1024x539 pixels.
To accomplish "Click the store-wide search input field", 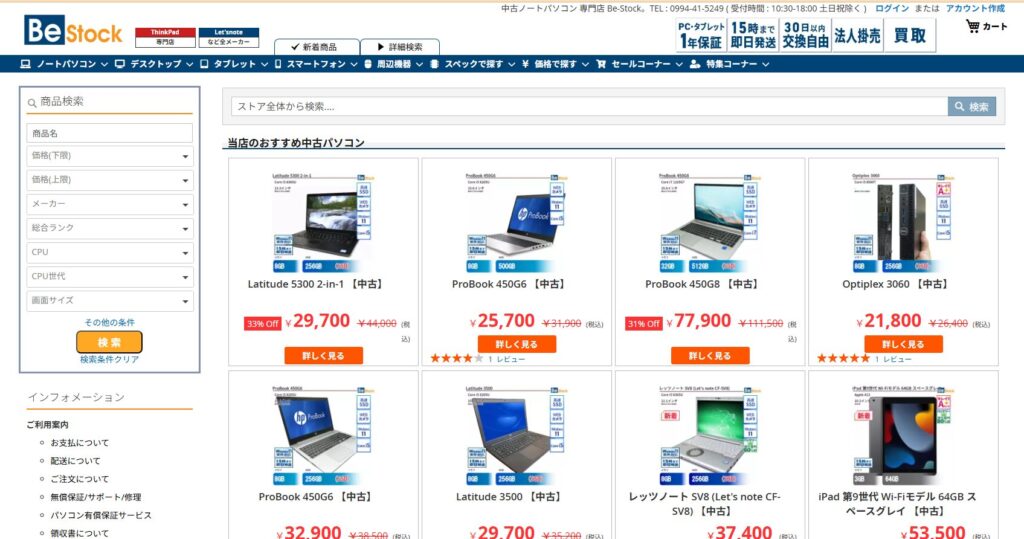I will tap(589, 106).
